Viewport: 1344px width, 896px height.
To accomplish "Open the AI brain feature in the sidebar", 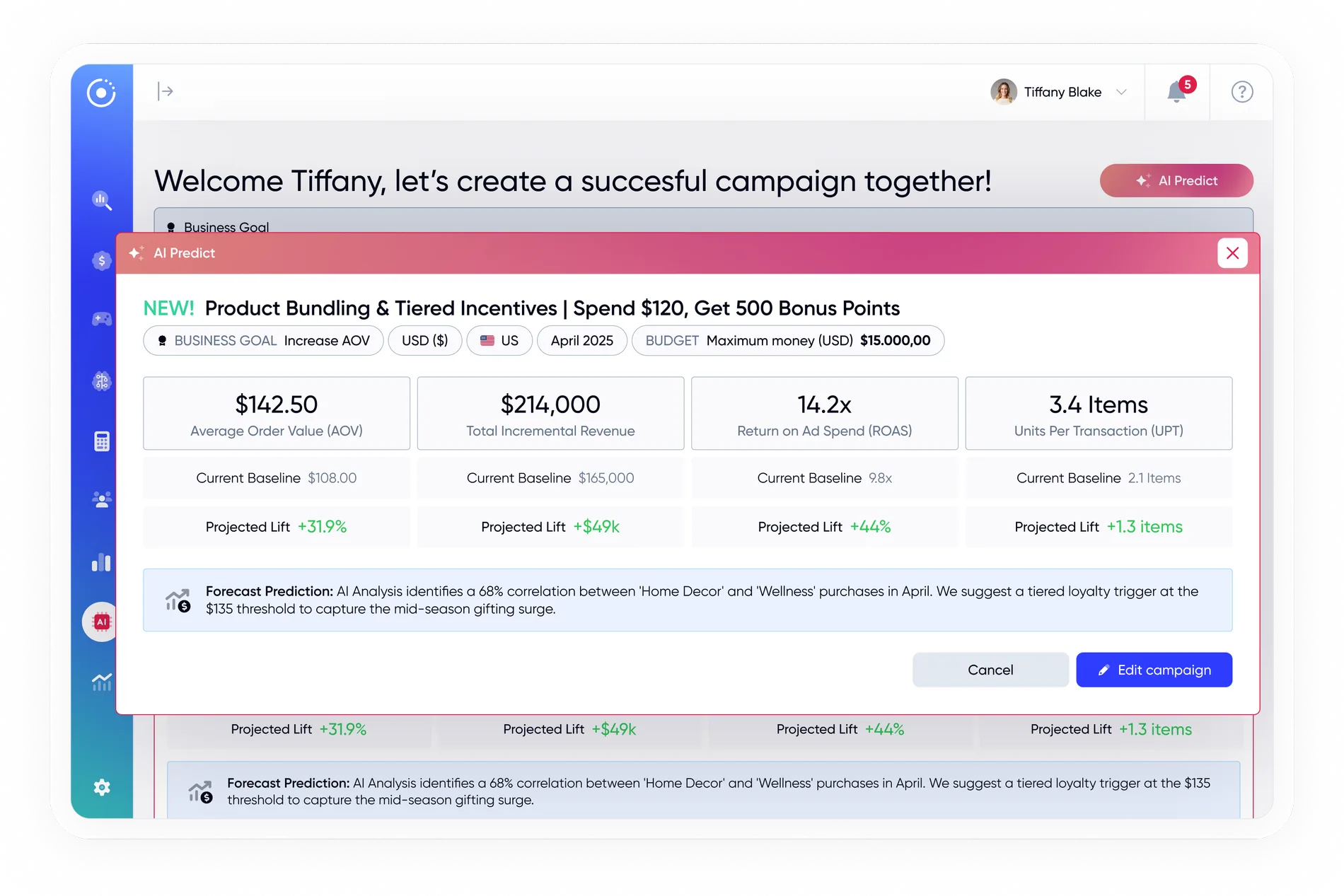I will pyautogui.click(x=102, y=381).
